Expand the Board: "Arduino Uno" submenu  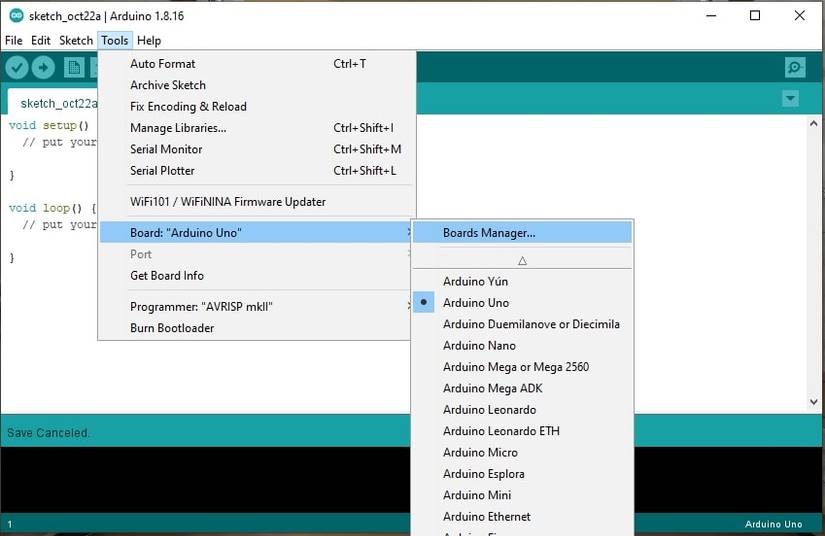tap(255, 232)
